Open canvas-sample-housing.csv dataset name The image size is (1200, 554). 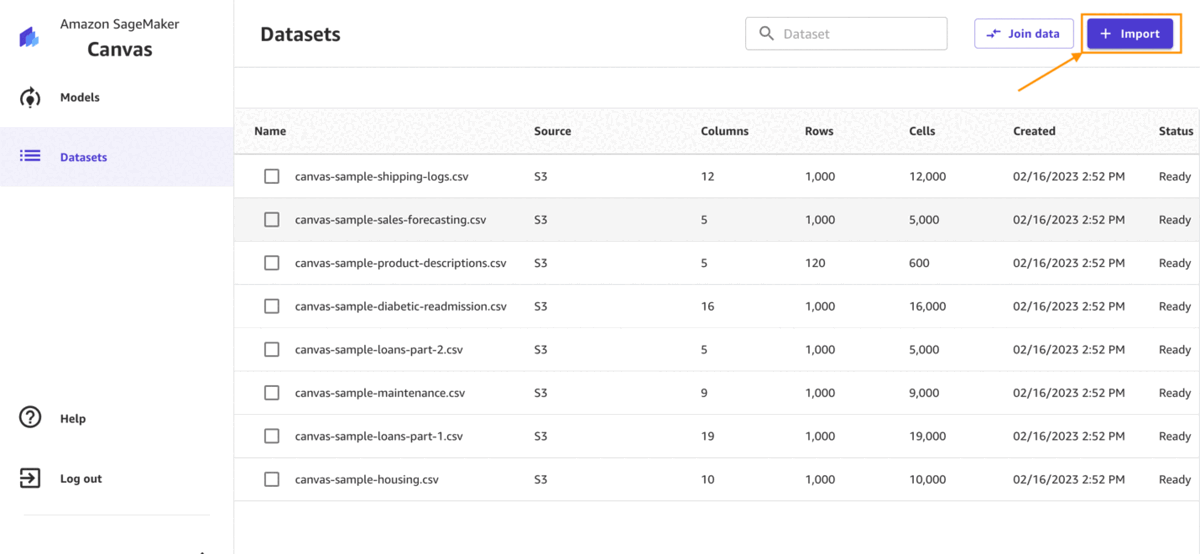(367, 479)
